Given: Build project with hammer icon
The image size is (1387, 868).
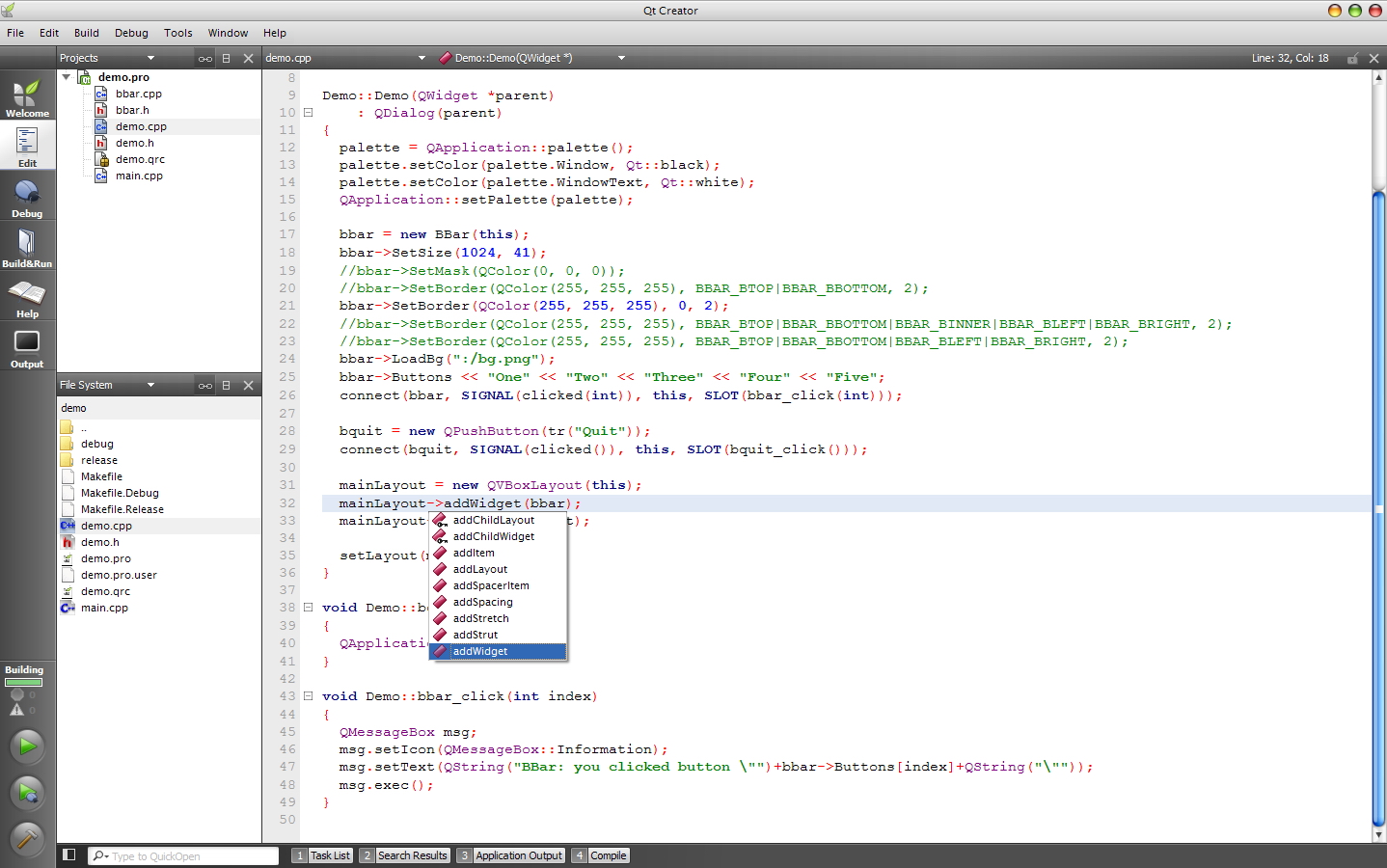Looking at the screenshot, I should point(27,839).
